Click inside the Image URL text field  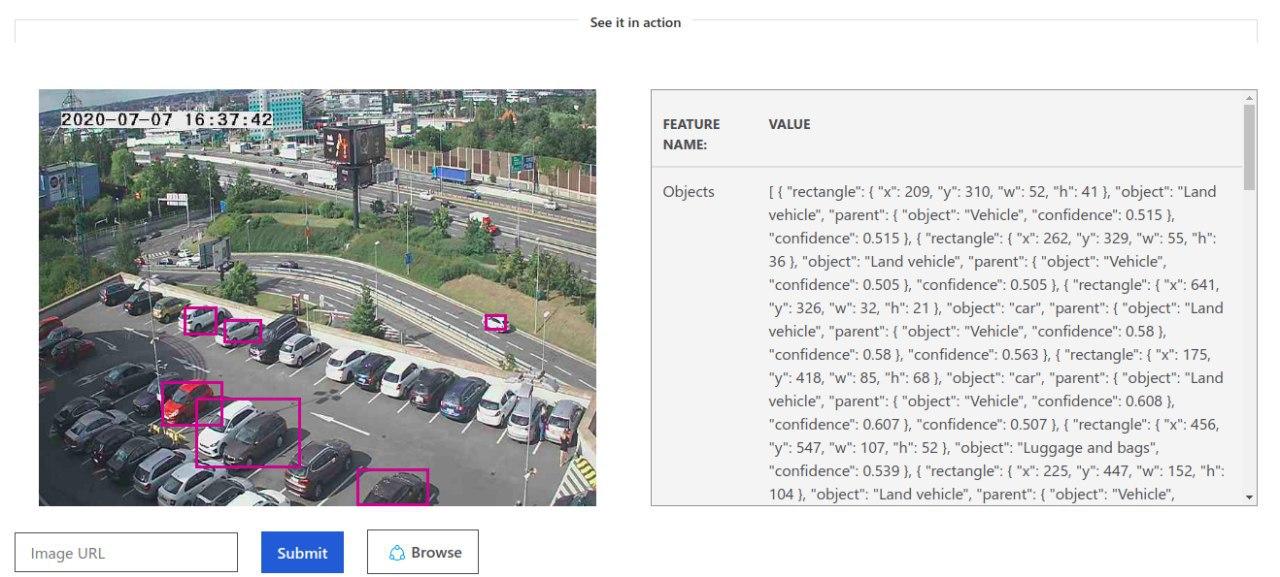[125, 551]
